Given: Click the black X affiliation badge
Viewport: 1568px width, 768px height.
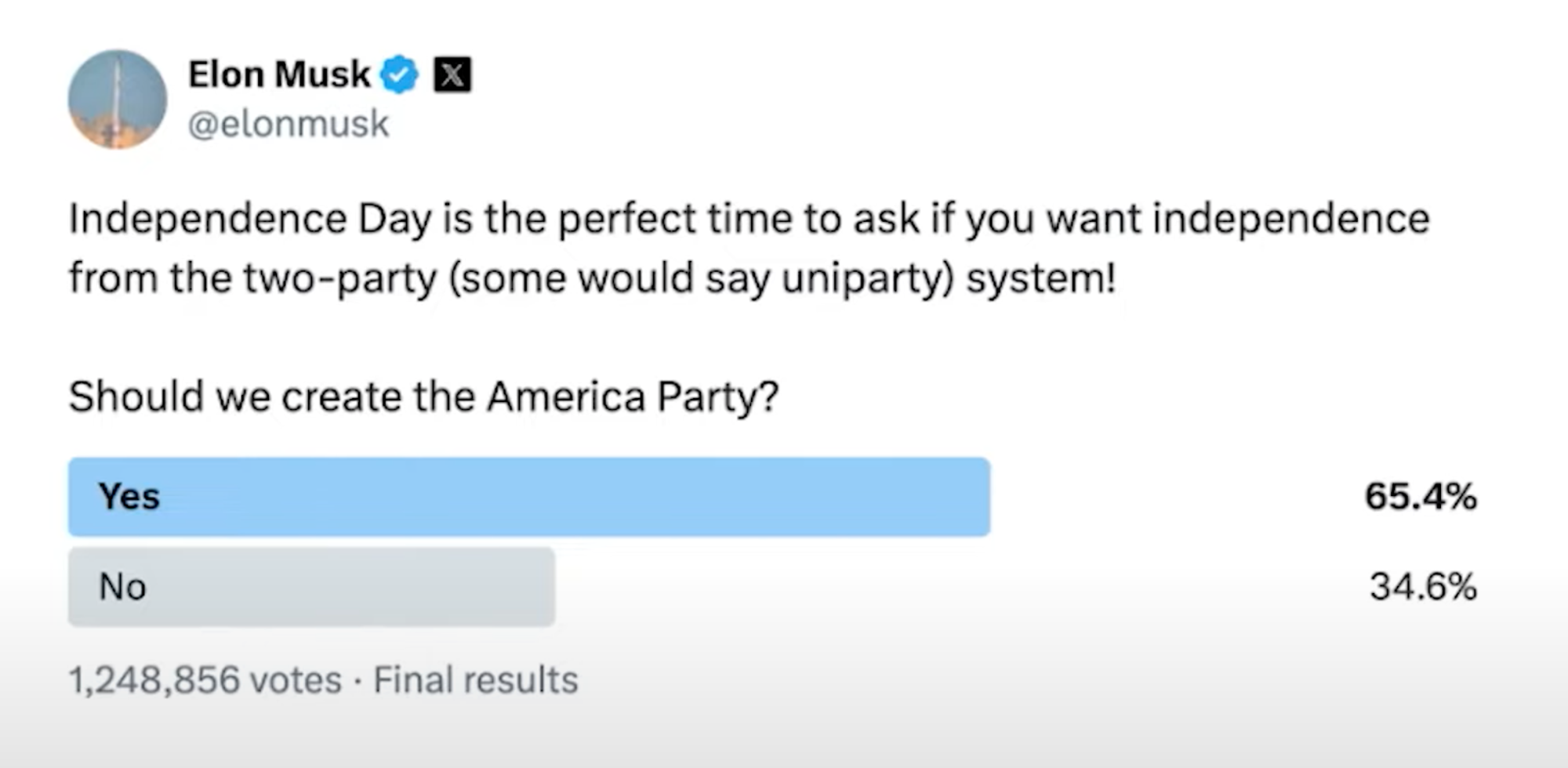Looking at the screenshot, I should pos(453,75).
